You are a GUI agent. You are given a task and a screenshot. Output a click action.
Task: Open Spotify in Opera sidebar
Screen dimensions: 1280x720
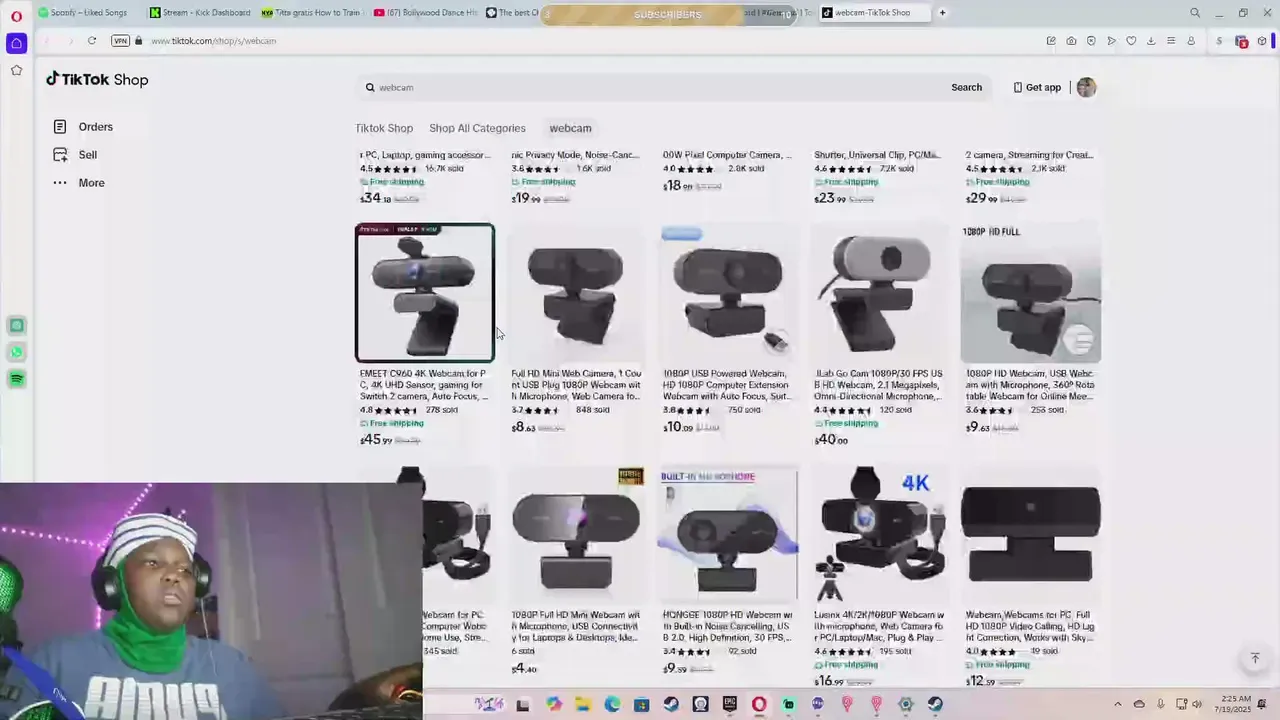[16, 379]
